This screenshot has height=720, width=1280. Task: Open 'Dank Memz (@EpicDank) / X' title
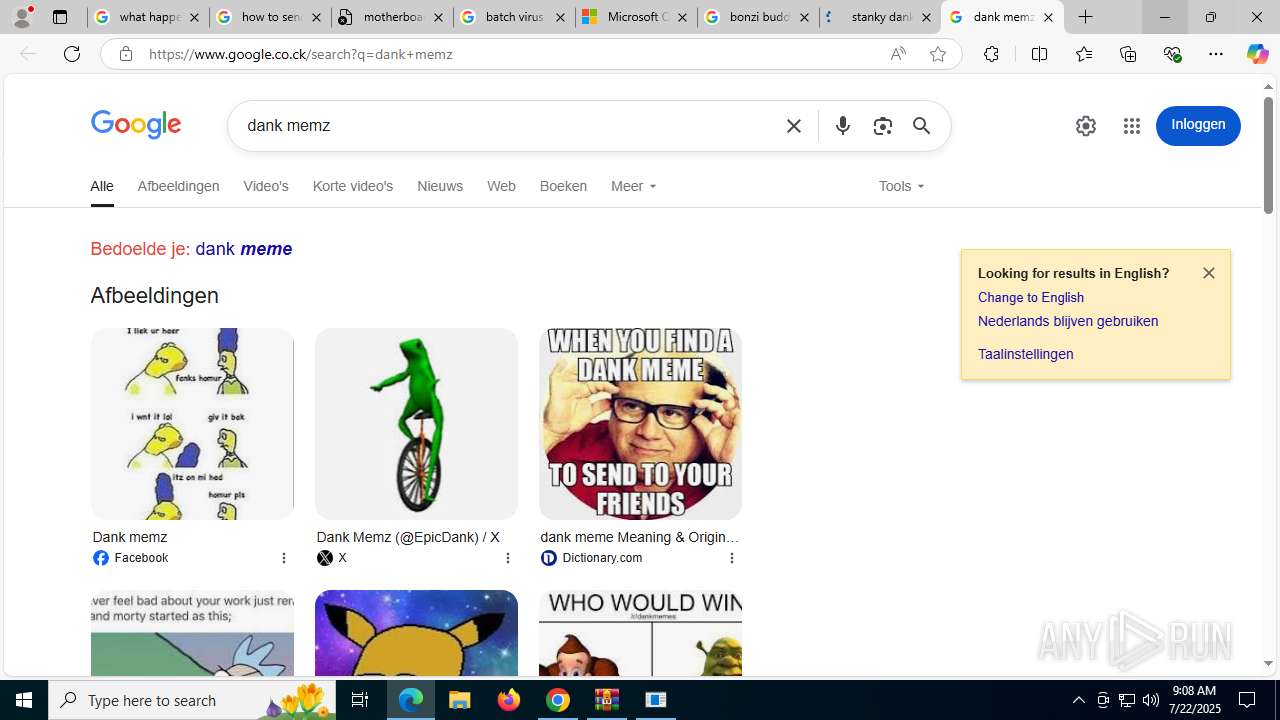click(408, 537)
